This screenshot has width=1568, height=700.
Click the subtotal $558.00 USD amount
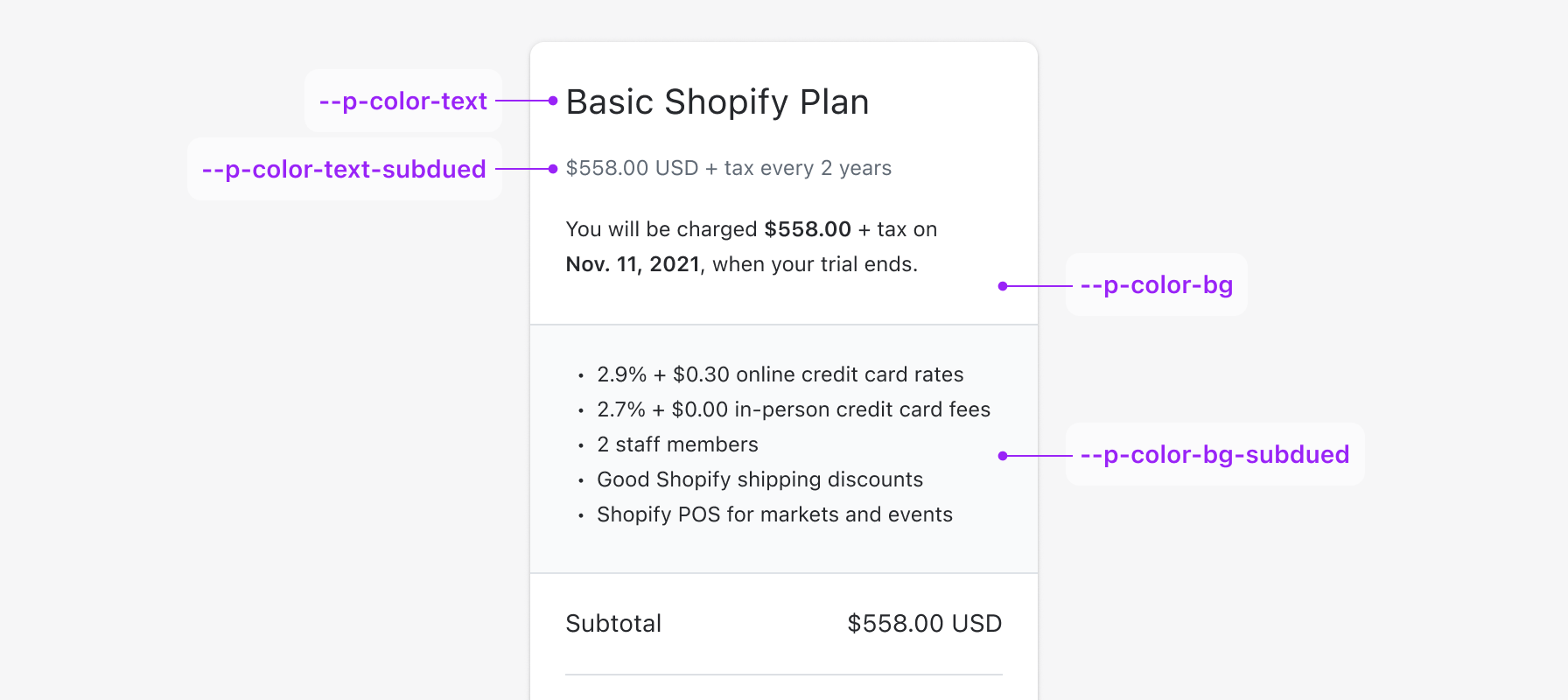[x=924, y=624]
